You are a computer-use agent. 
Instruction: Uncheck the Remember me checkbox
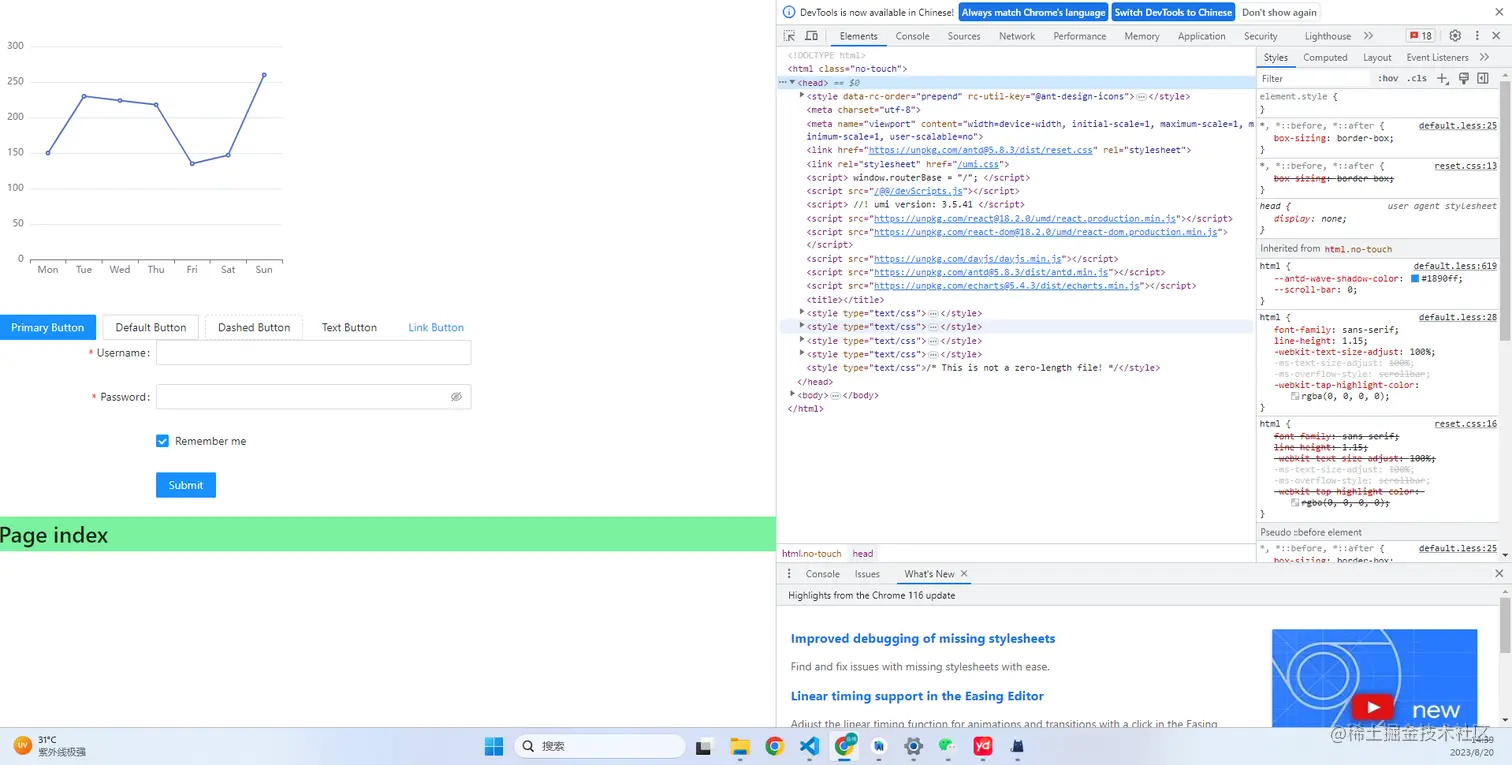[162, 441]
